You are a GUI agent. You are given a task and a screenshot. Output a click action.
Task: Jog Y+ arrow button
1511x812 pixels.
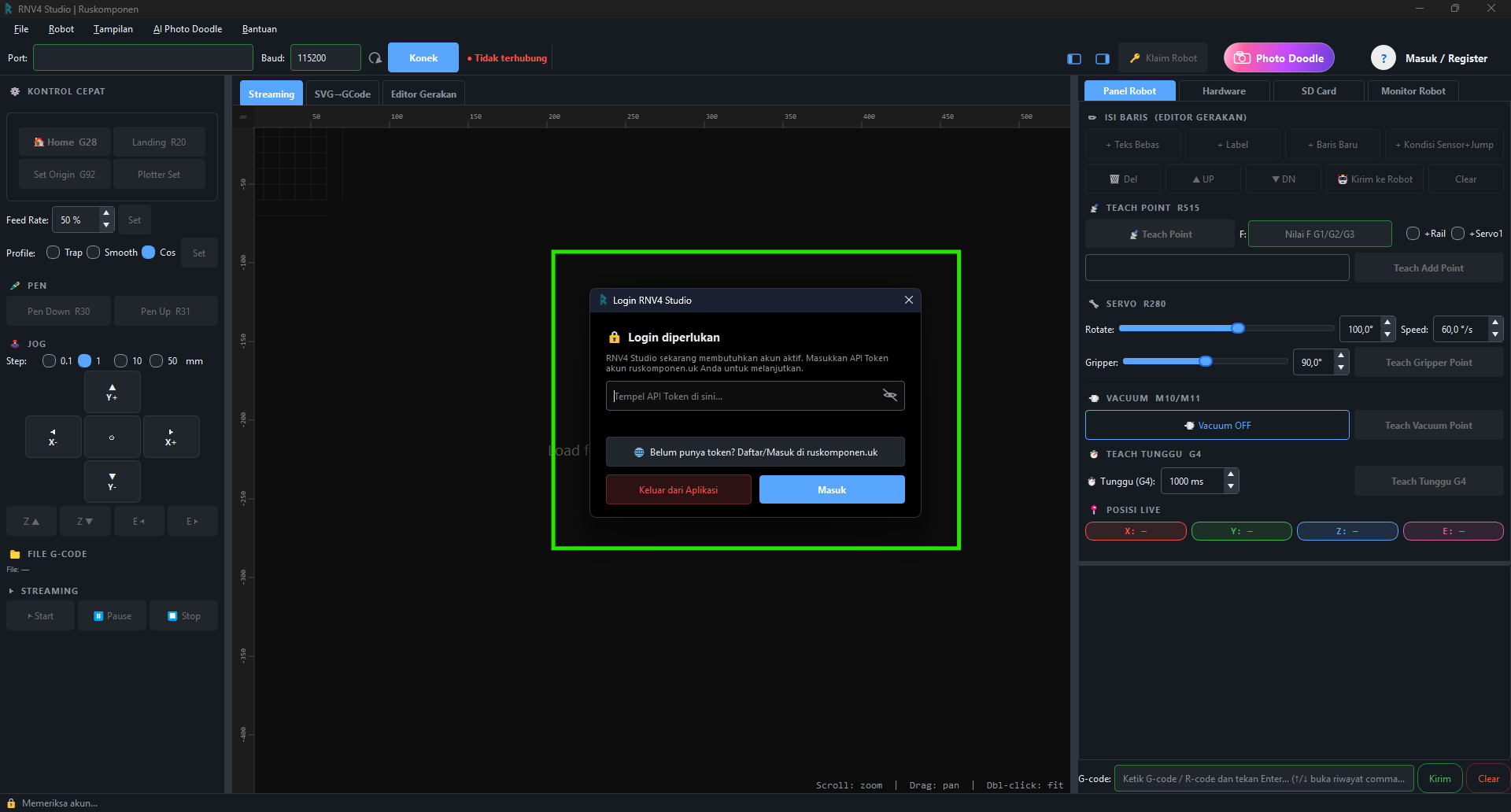(x=112, y=392)
